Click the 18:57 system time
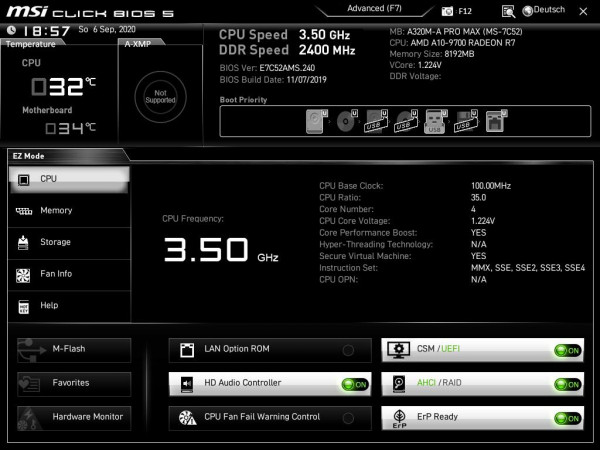The image size is (600, 450). pyautogui.click(x=47, y=31)
